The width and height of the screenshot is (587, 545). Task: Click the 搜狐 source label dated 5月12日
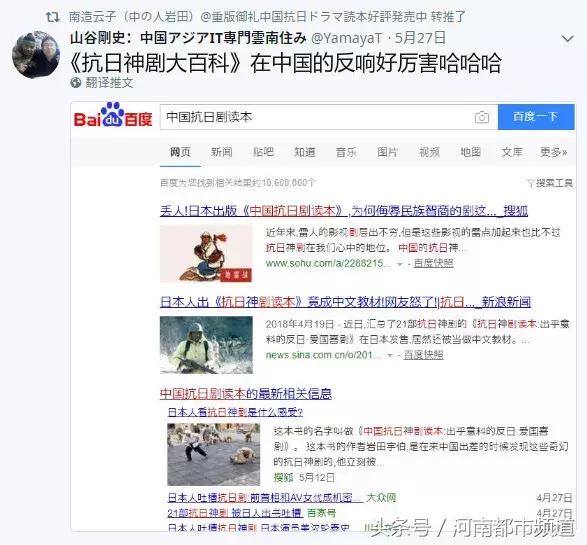[x=283, y=477]
